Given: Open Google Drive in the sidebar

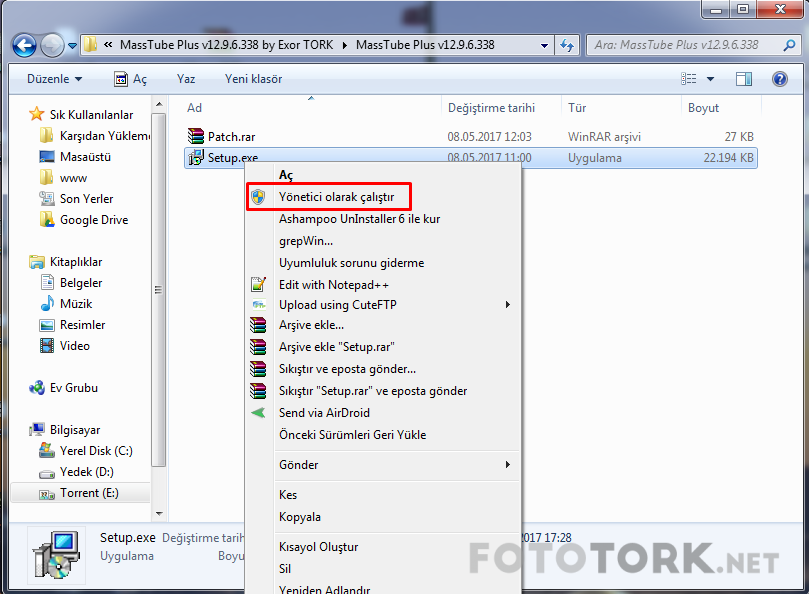Looking at the screenshot, I should tap(94, 220).
